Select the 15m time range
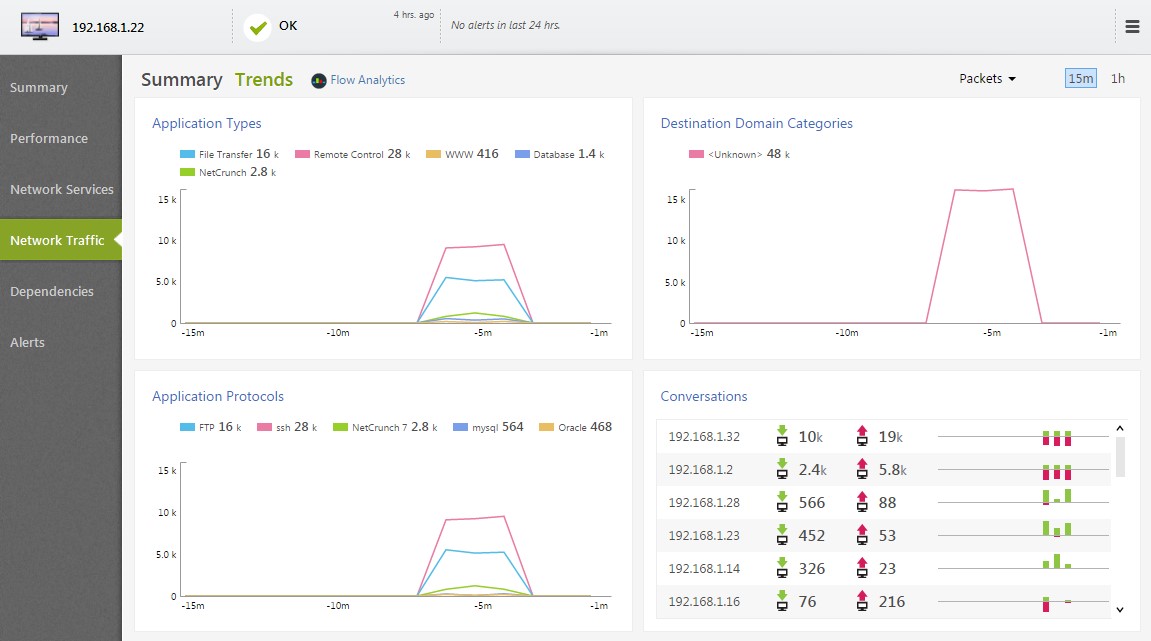Screen dimensions: 1151x641 tap(1080, 78)
